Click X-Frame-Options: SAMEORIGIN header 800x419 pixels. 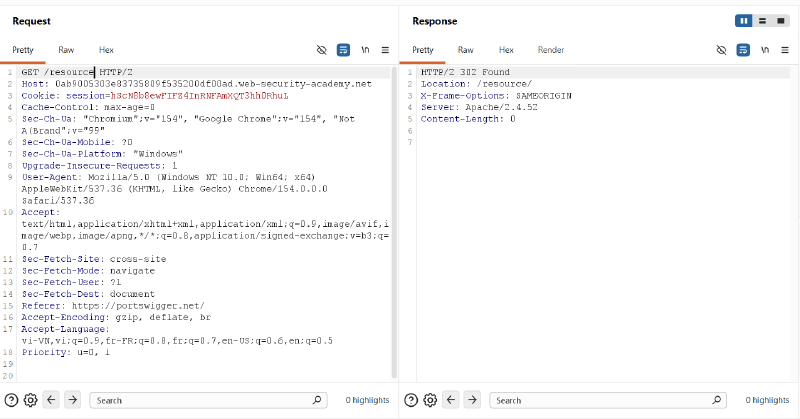(496, 95)
